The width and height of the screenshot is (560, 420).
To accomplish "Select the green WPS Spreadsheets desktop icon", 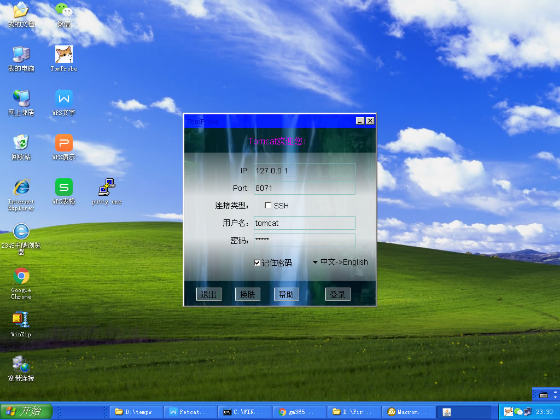I will click(64, 191).
